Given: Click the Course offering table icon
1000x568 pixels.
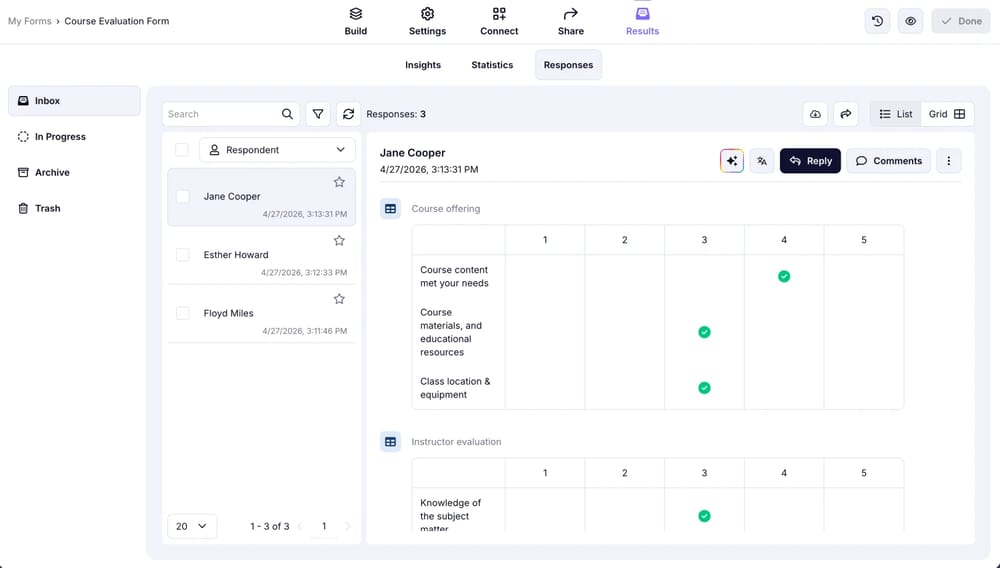Looking at the screenshot, I should (x=390, y=208).
